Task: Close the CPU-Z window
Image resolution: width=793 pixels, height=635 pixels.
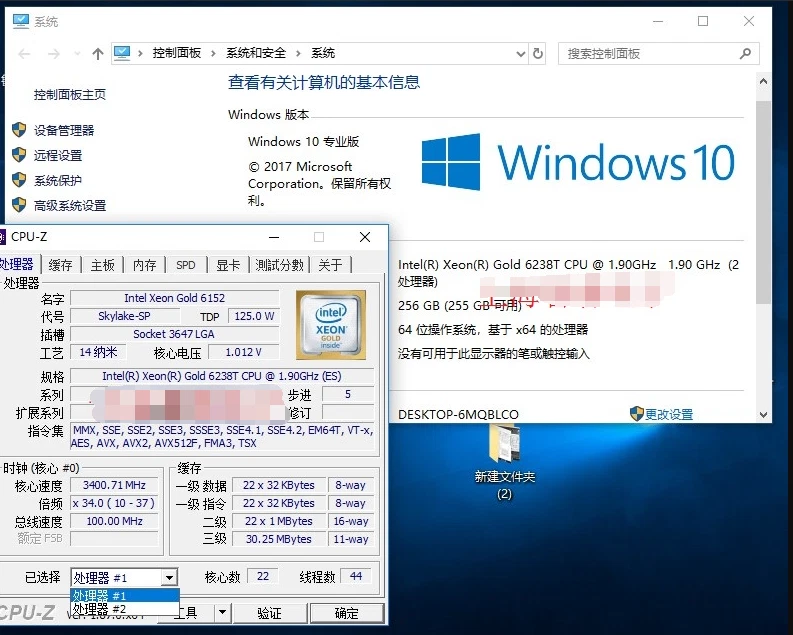Action: tap(365, 237)
